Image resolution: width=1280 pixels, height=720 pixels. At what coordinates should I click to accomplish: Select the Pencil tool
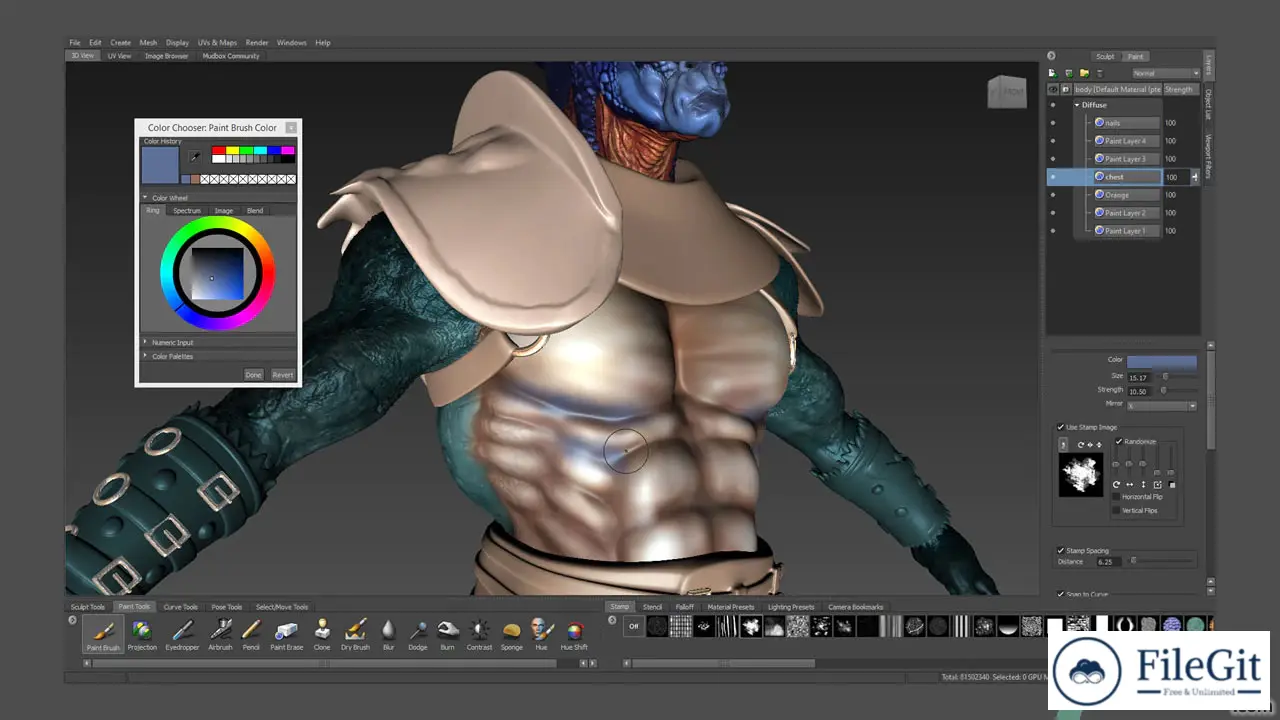coord(251,634)
